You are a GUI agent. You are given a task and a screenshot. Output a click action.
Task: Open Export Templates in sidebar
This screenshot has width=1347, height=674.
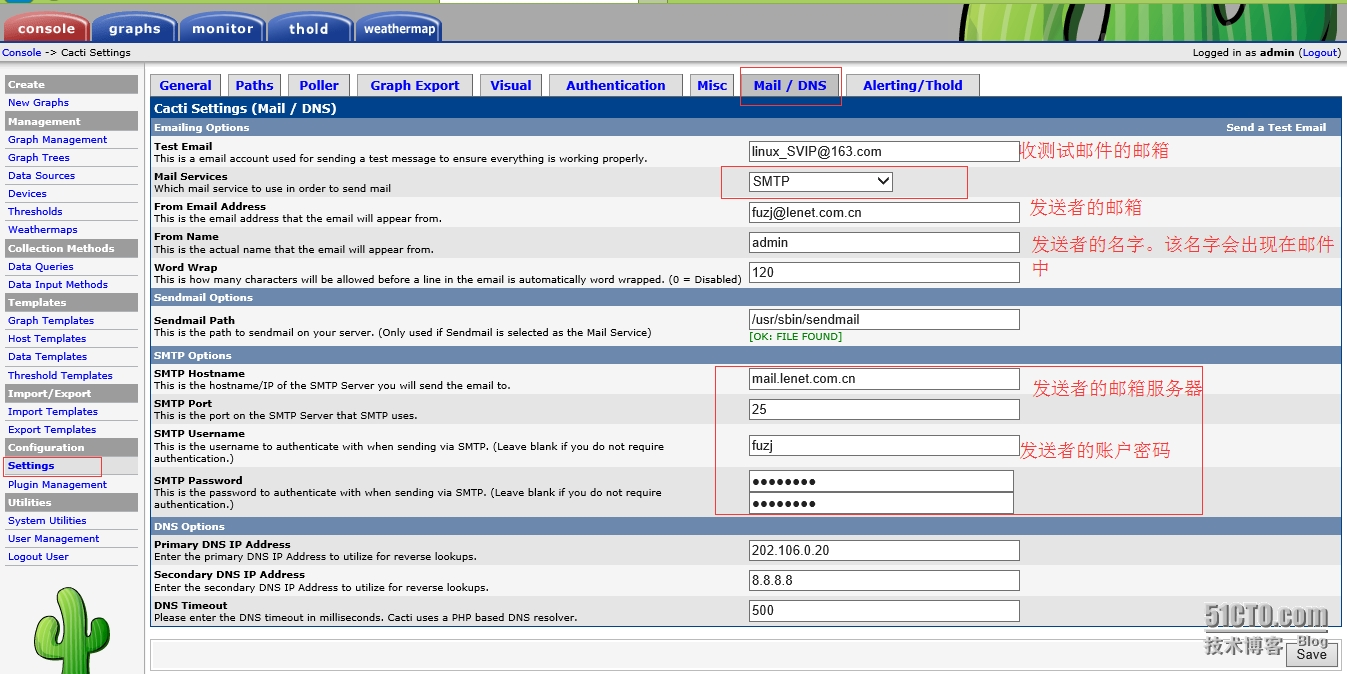[x=52, y=429]
